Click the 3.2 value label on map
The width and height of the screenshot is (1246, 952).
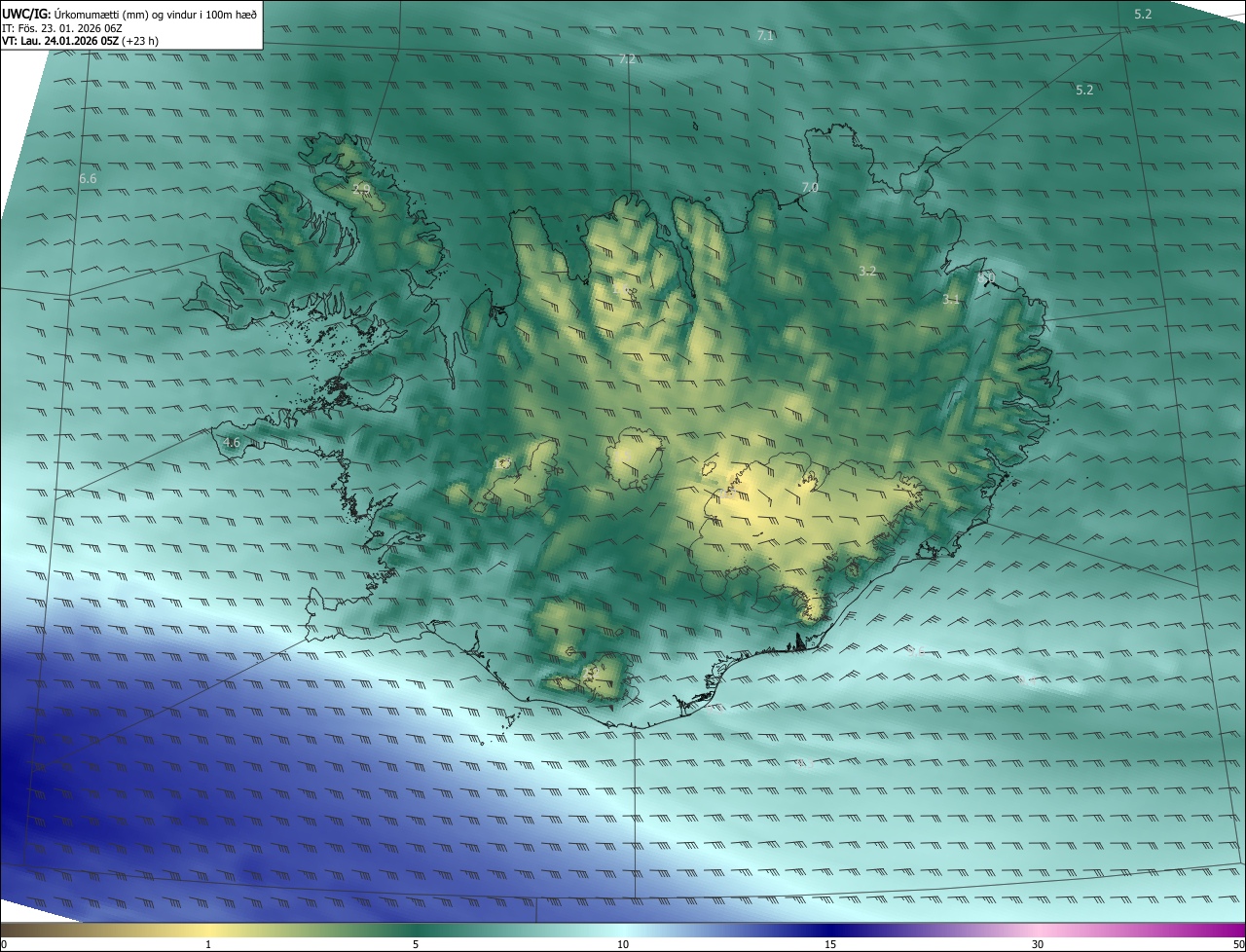(868, 271)
